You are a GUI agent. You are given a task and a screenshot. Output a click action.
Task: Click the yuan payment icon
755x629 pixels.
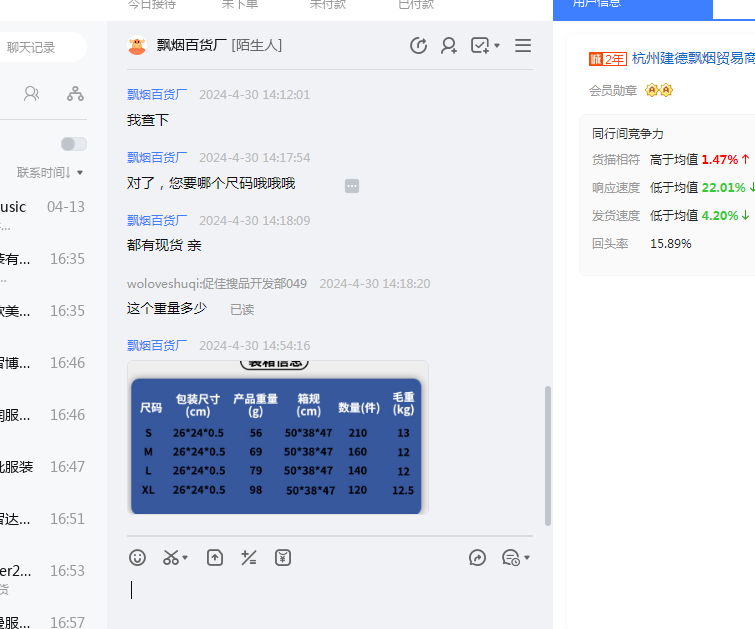(x=283, y=558)
